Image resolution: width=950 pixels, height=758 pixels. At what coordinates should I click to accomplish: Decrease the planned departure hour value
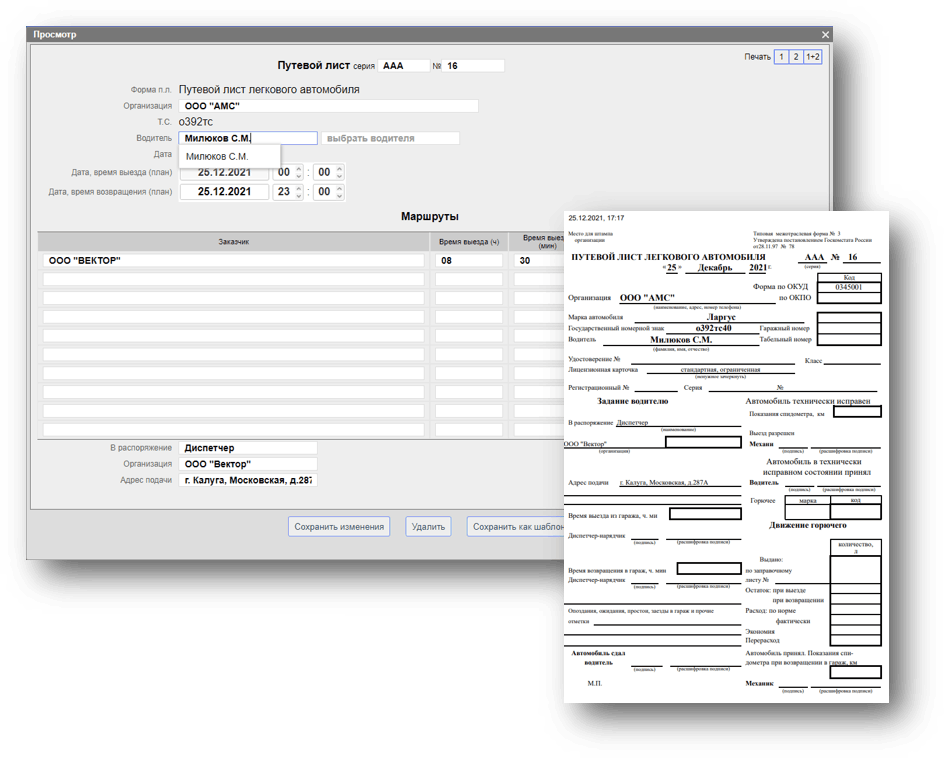click(x=299, y=176)
